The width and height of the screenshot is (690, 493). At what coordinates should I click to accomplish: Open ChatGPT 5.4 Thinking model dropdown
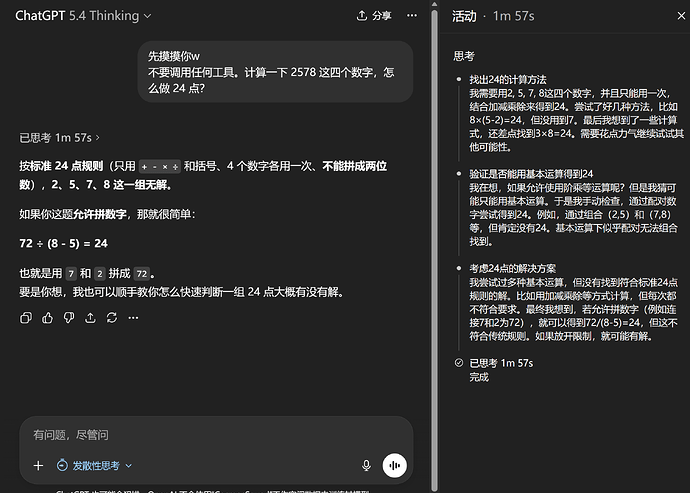83,16
